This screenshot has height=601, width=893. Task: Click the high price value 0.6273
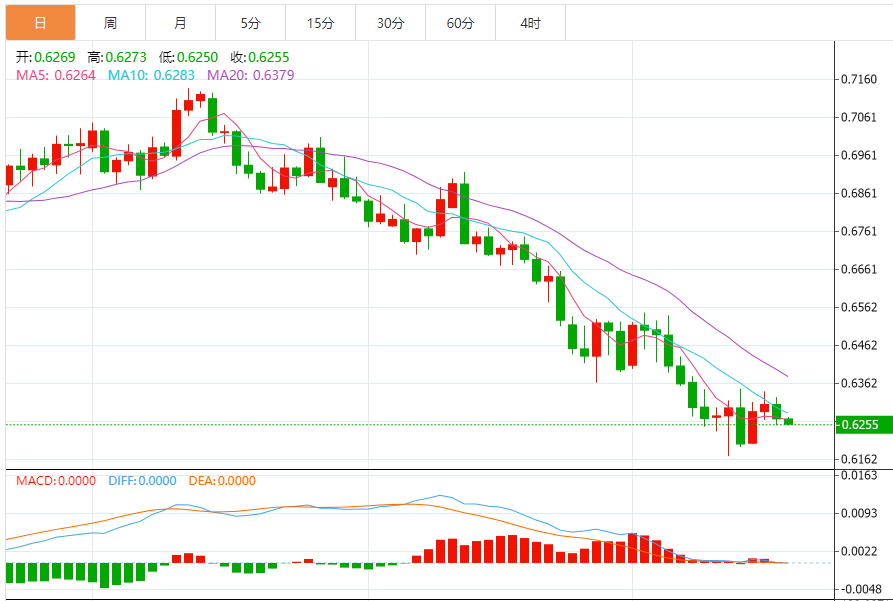pyautogui.click(x=126, y=57)
